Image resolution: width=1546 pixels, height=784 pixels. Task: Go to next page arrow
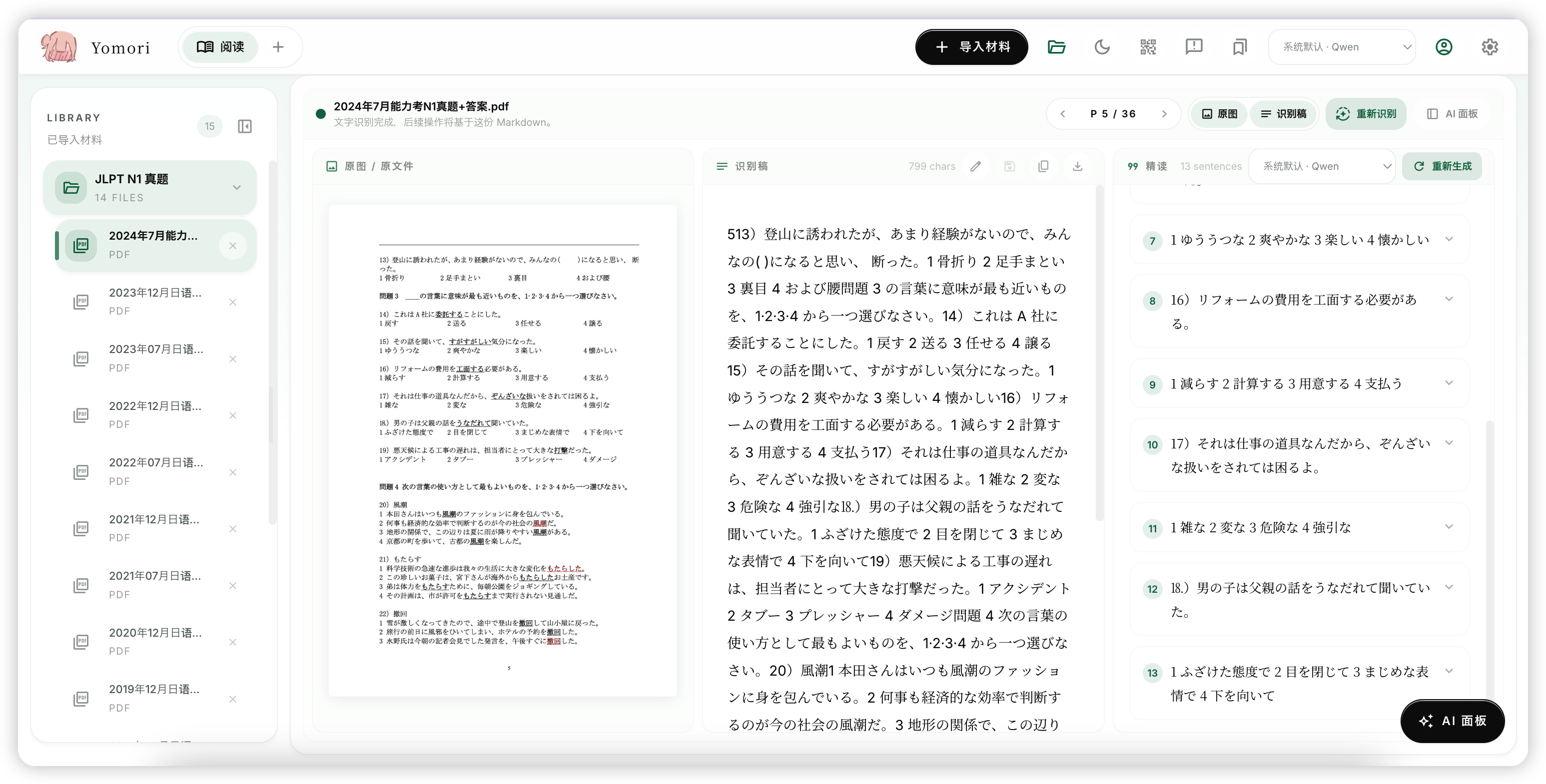point(1164,114)
